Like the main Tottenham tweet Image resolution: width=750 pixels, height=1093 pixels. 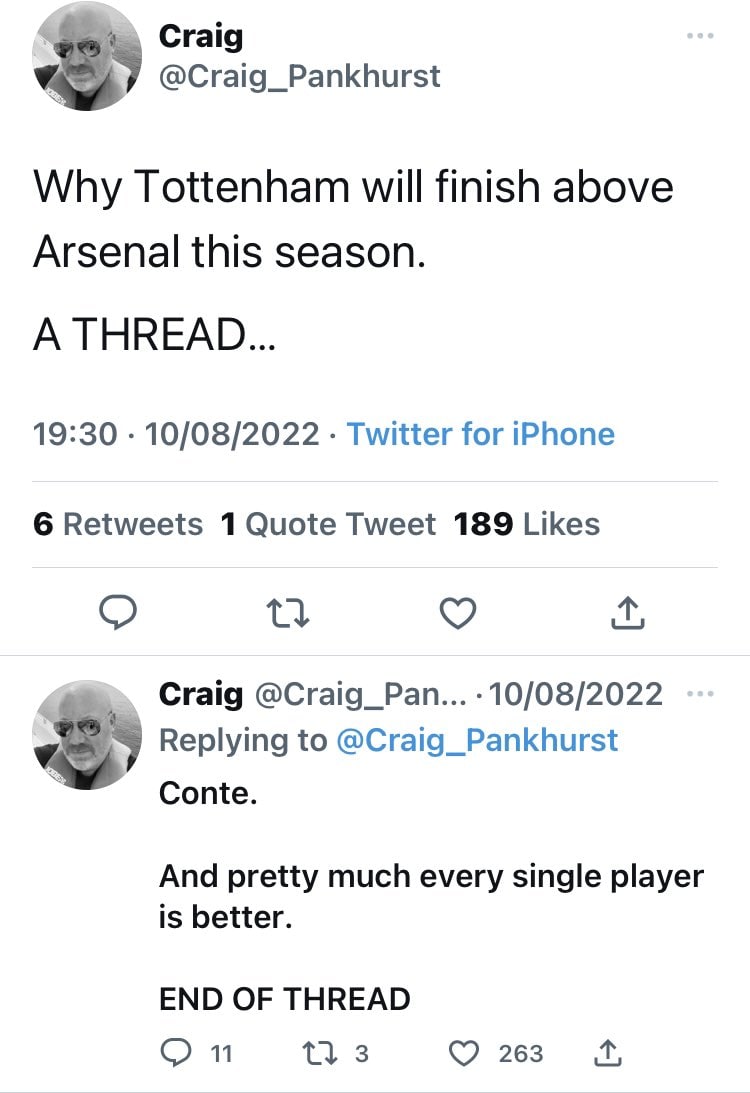[x=458, y=613]
